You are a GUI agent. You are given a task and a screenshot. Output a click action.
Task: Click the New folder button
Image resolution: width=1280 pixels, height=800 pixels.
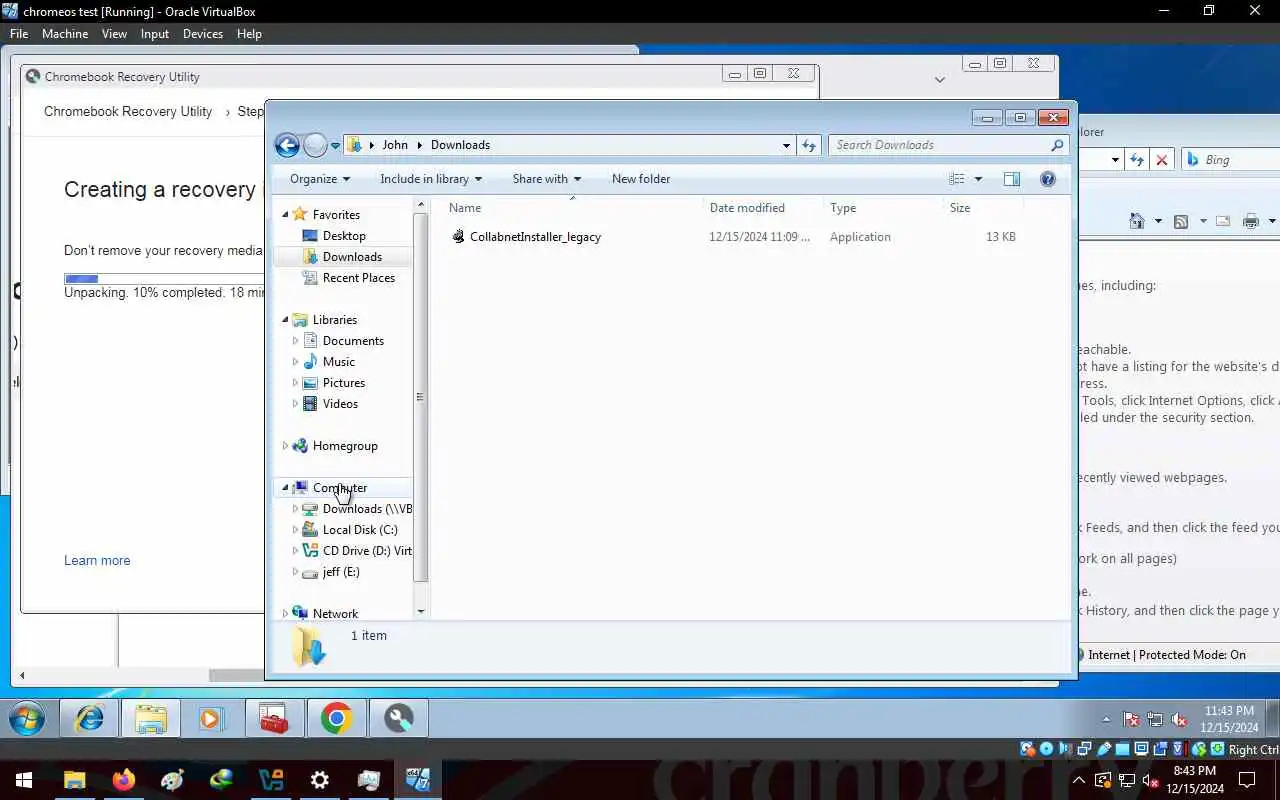coord(641,179)
